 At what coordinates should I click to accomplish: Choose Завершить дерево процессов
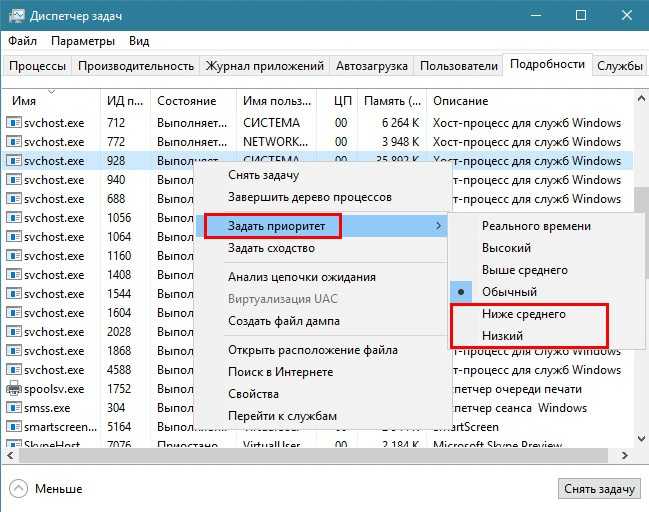pyautogui.click(x=310, y=197)
